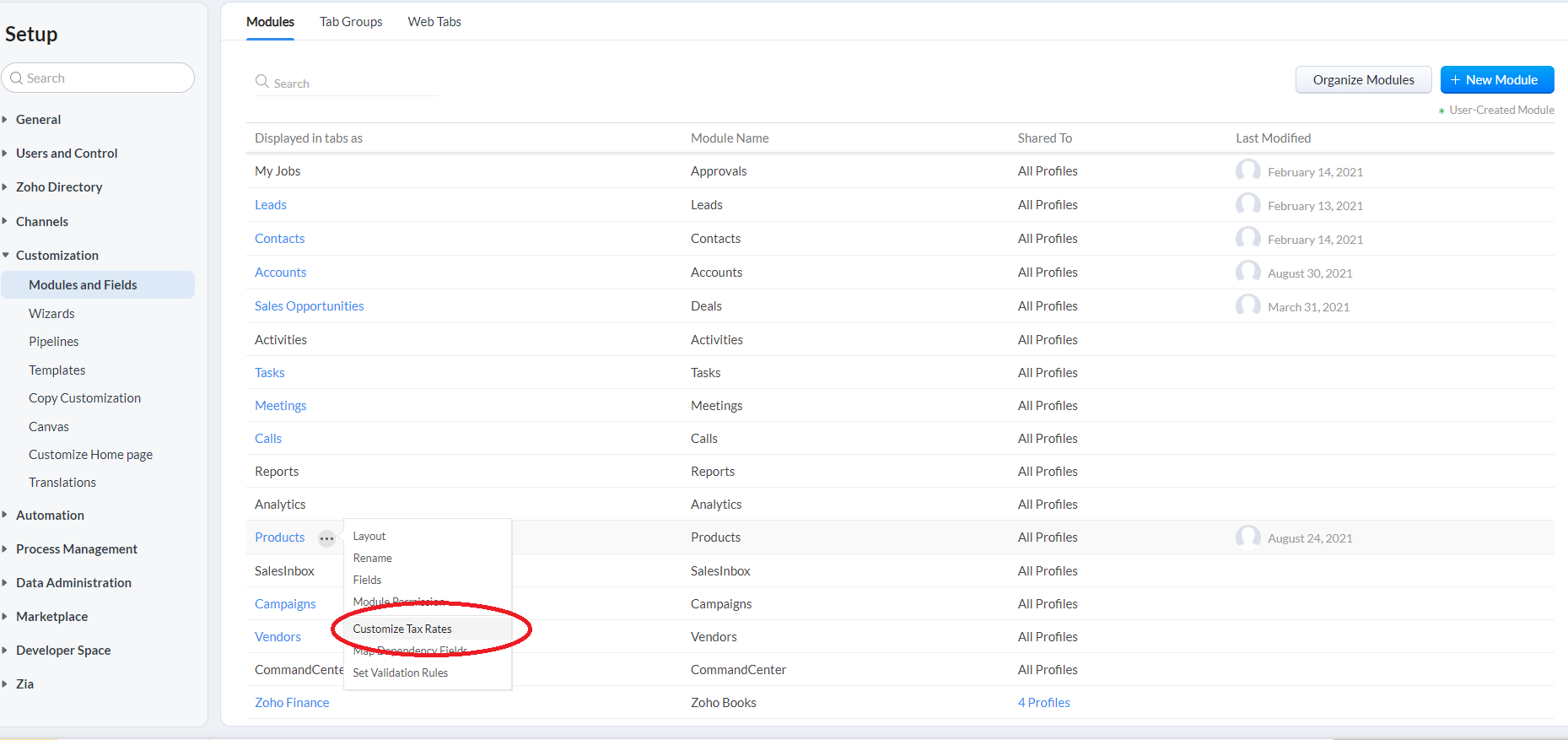Click the avatar icon in the Deals row
Screen dimensions: 1568x740
[x=1247, y=306]
